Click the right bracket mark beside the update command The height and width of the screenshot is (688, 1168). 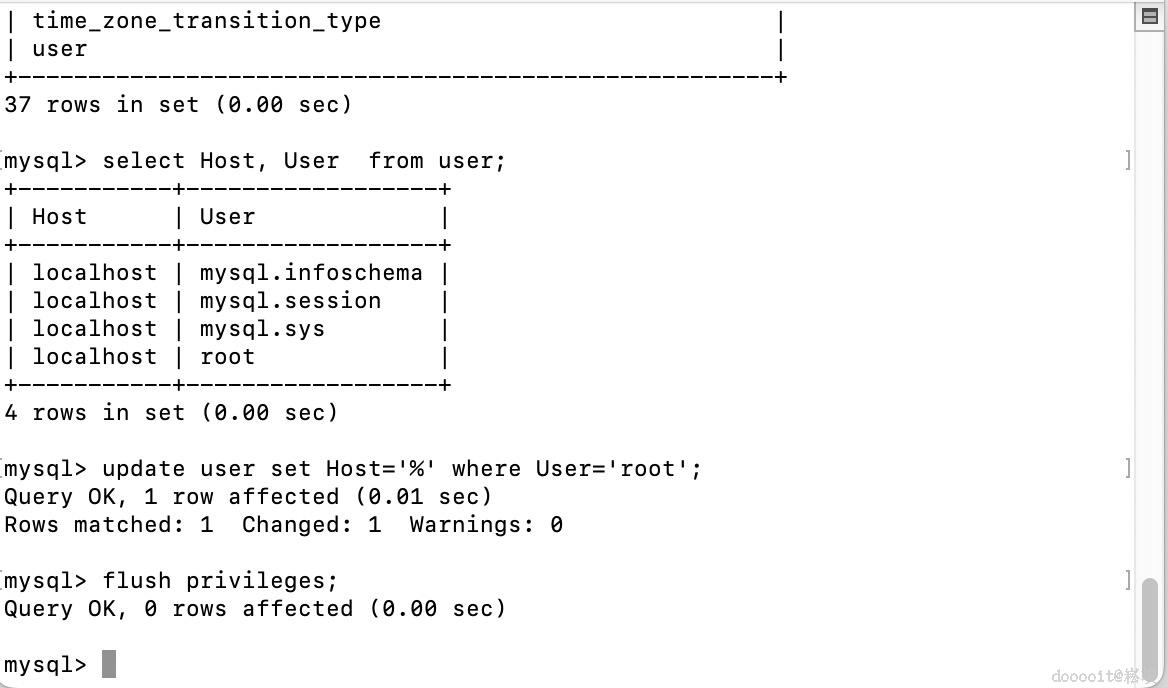(x=1128, y=468)
